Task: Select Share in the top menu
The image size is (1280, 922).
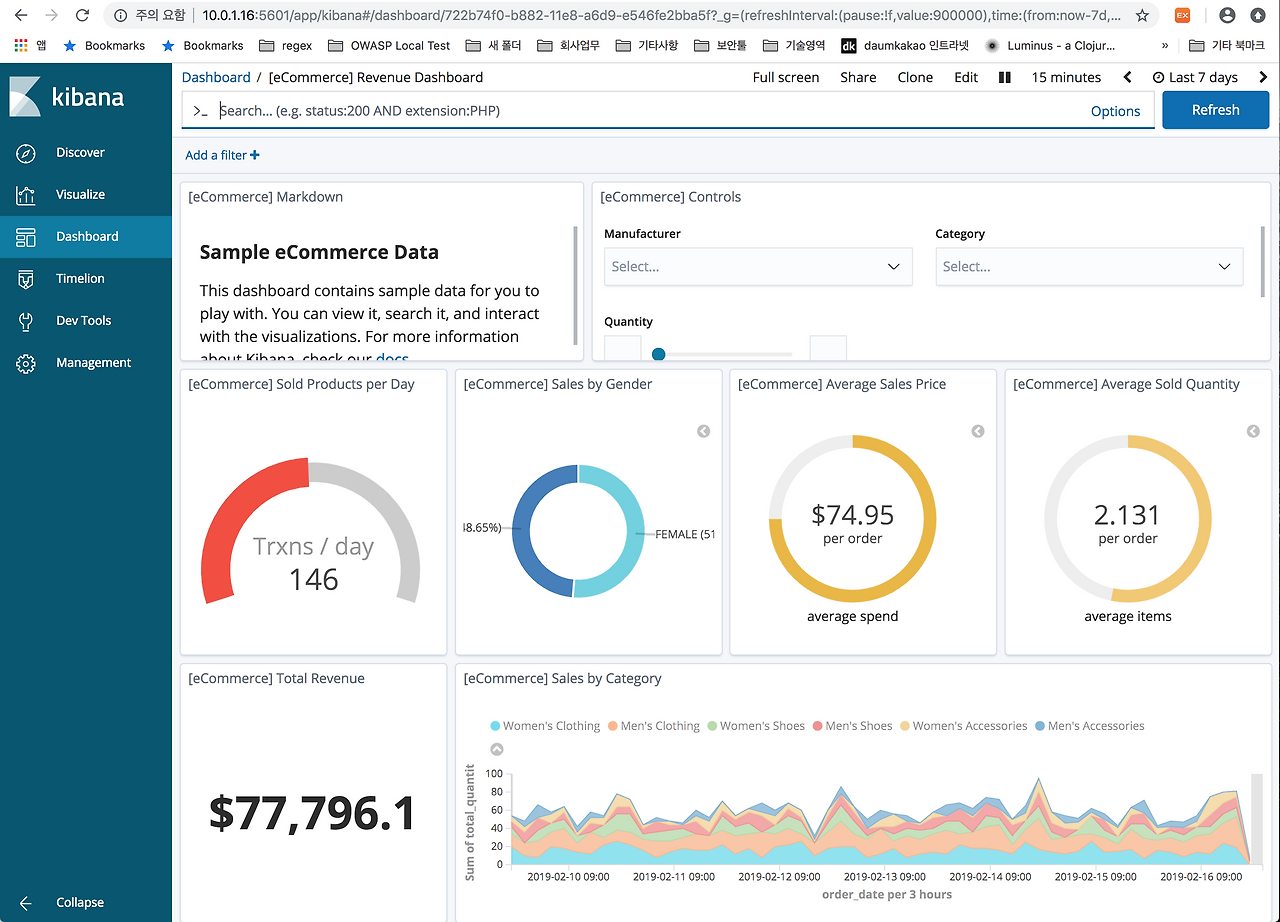Action: [x=857, y=77]
